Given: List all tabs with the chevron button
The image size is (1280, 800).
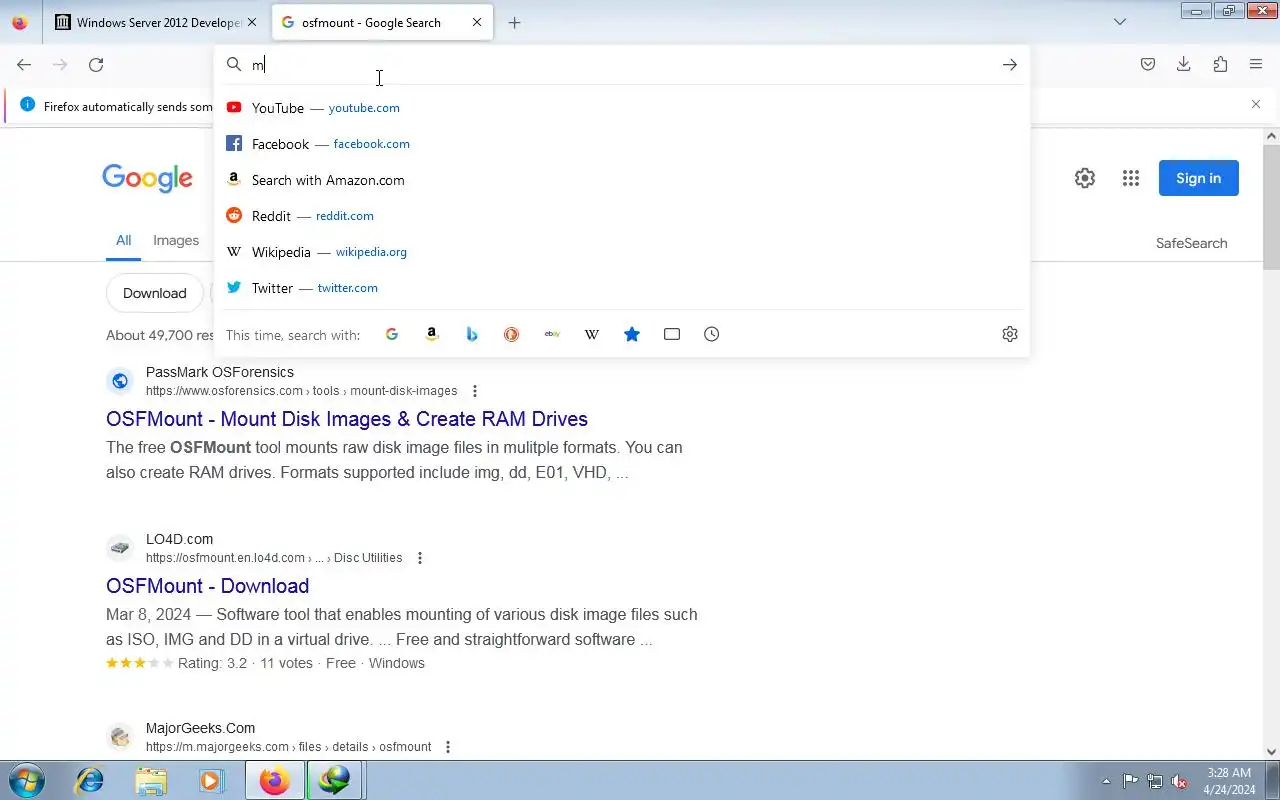Looking at the screenshot, I should (x=1120, y=22).
